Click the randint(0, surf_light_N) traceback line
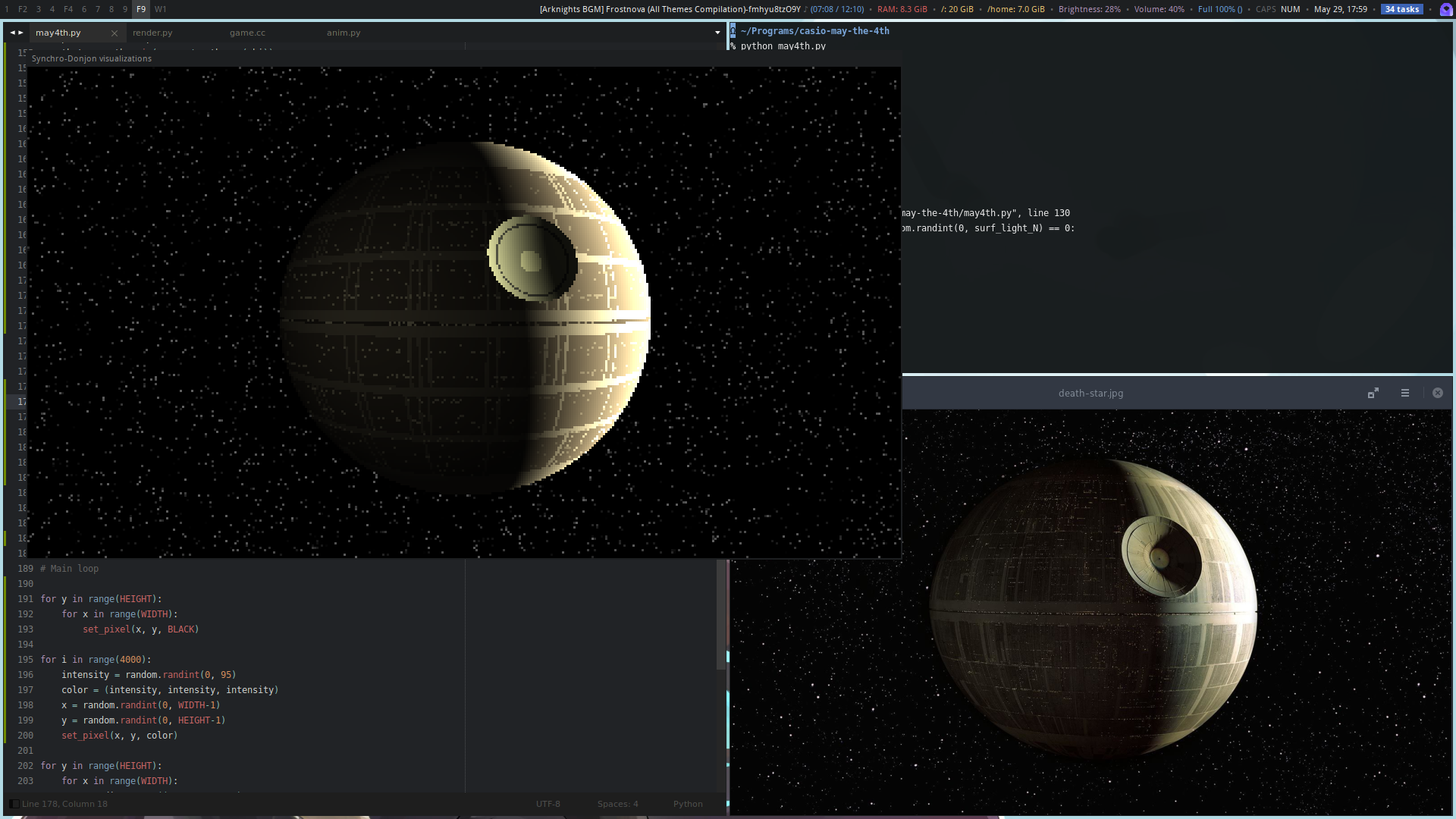 point(989,228)
